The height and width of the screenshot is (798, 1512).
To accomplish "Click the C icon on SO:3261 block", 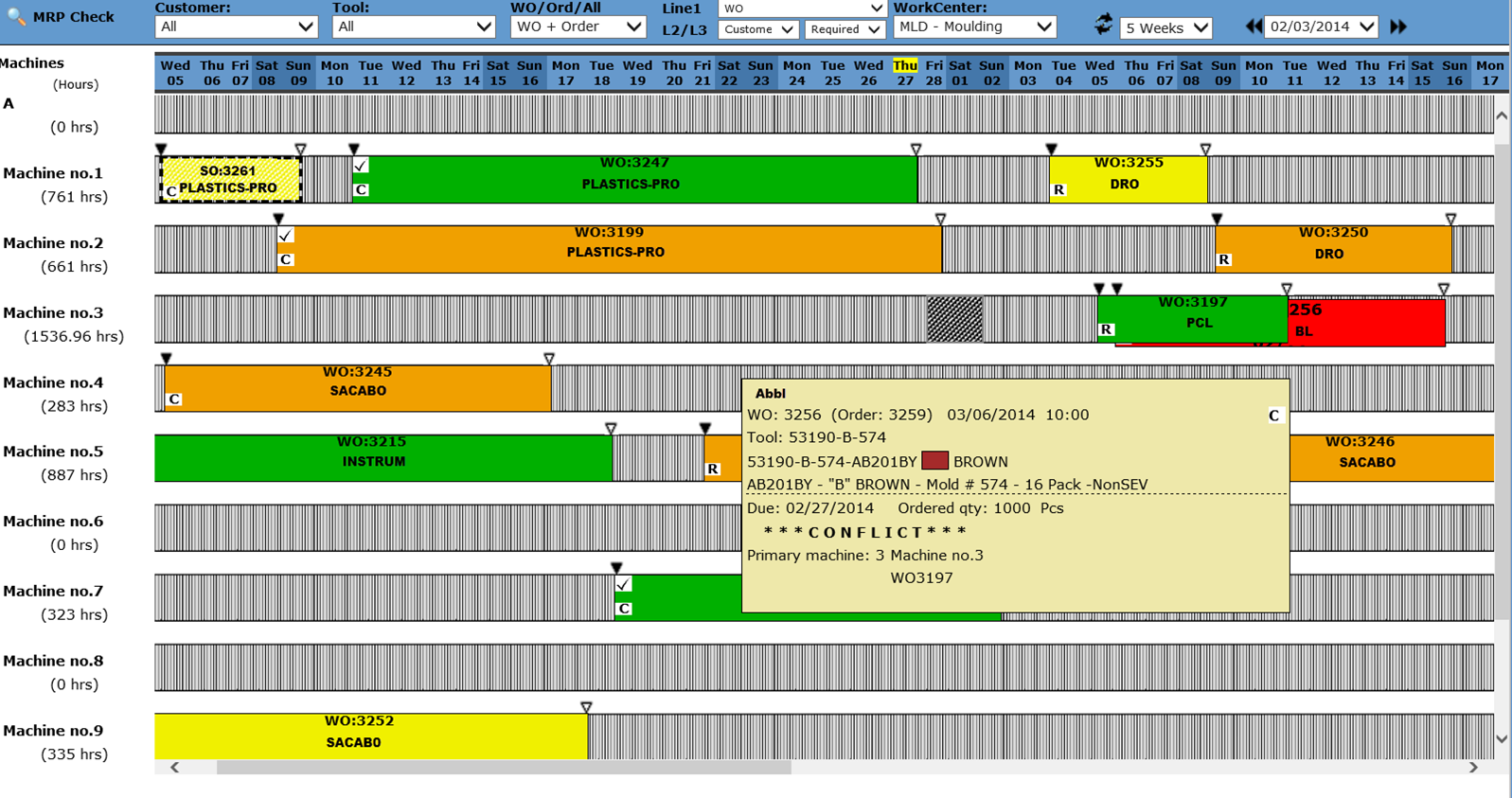I will point(171,191).
